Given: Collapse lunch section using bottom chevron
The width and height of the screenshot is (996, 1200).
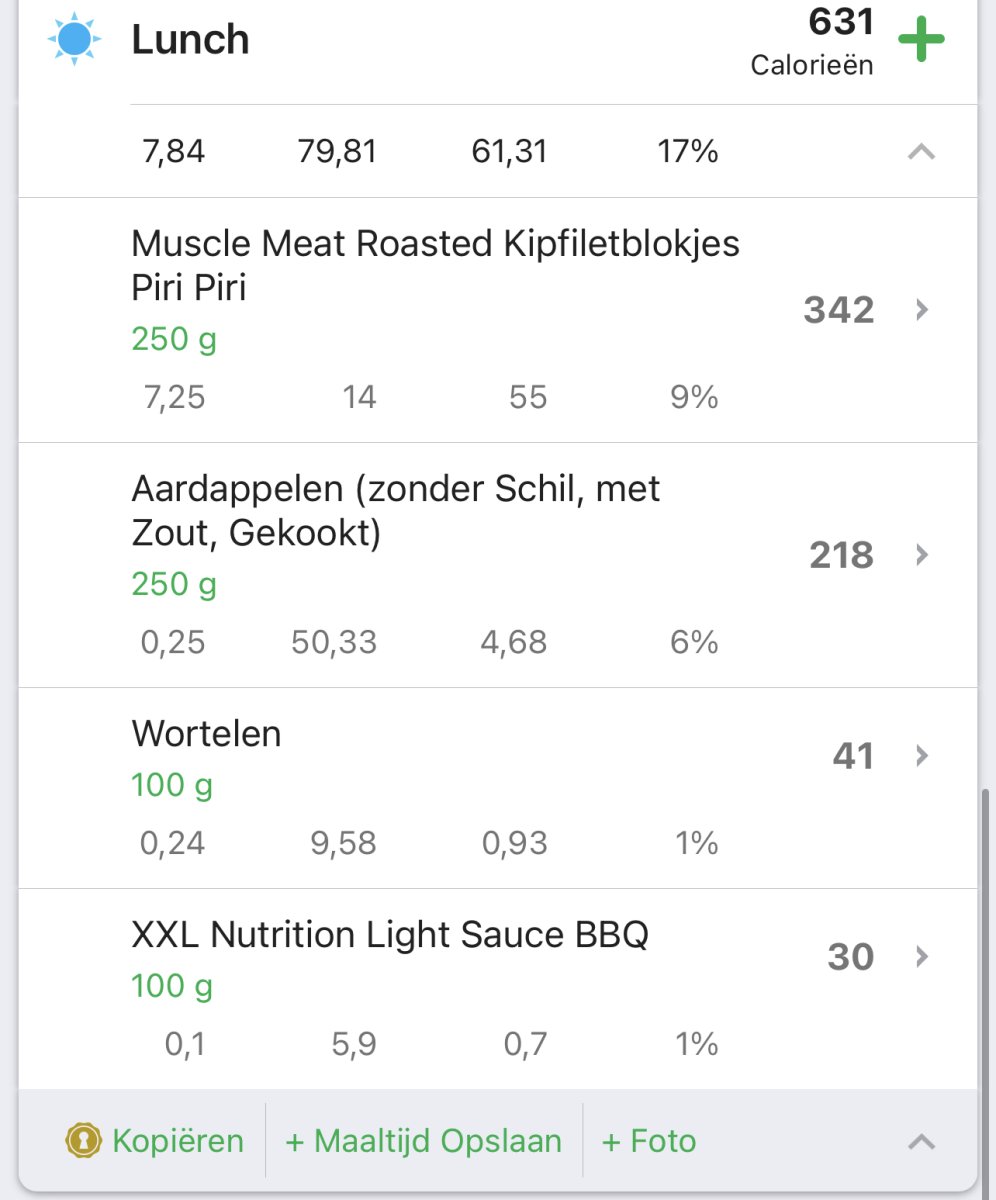Looking at the screenshot, I should click(x=921, y=1141).
